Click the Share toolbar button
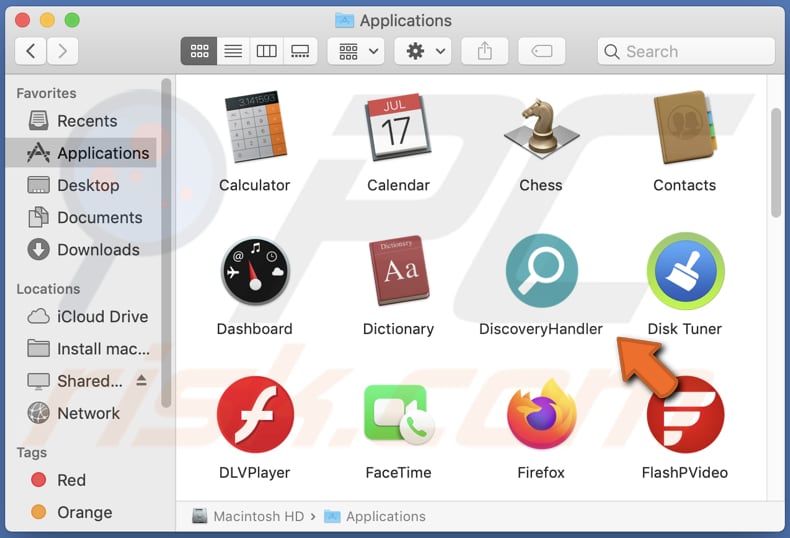The height and width of the screenshot is (538, 790). [x=485, y=51]
